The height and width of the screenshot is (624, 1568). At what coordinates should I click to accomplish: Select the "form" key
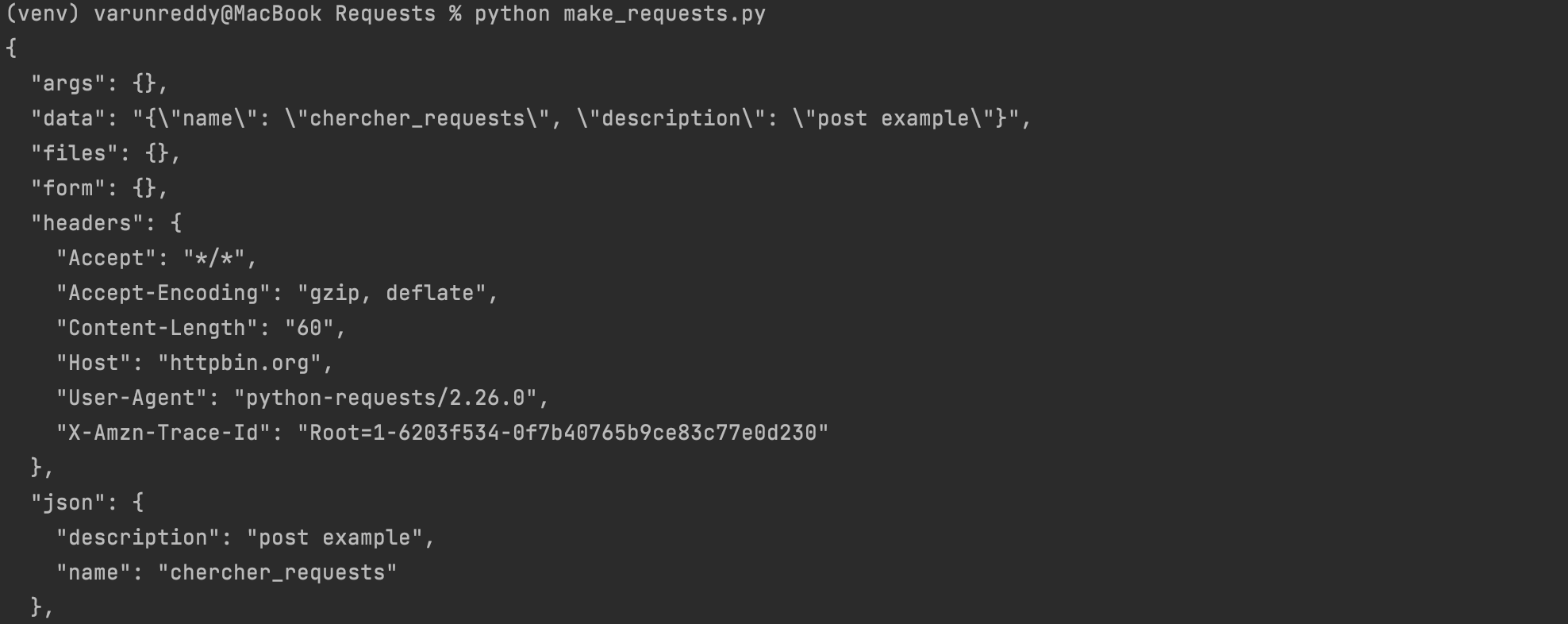tap(68, 188)
